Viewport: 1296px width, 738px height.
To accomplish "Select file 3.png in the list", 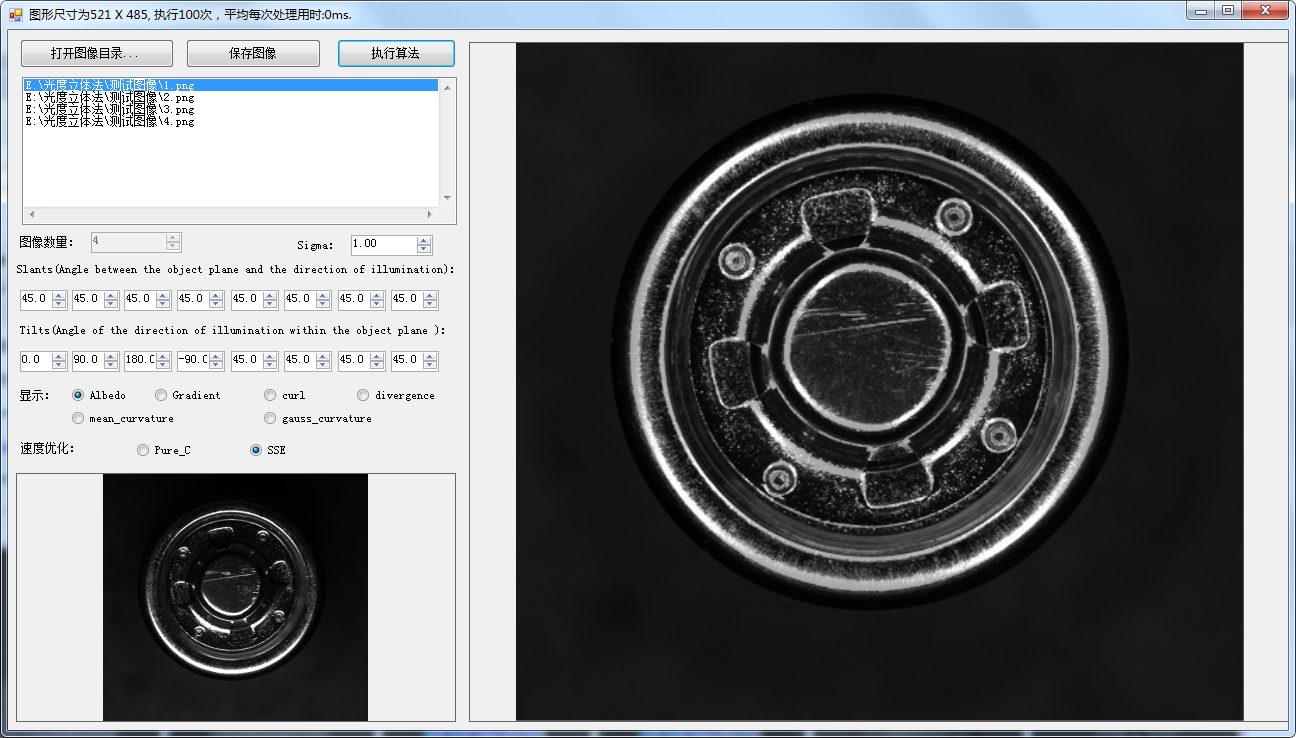I will click(x=110, y=109).
